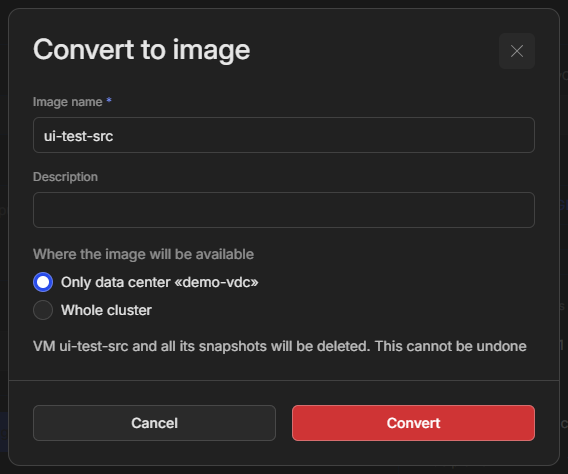Confirm with the red Convert button

[413, 423]
